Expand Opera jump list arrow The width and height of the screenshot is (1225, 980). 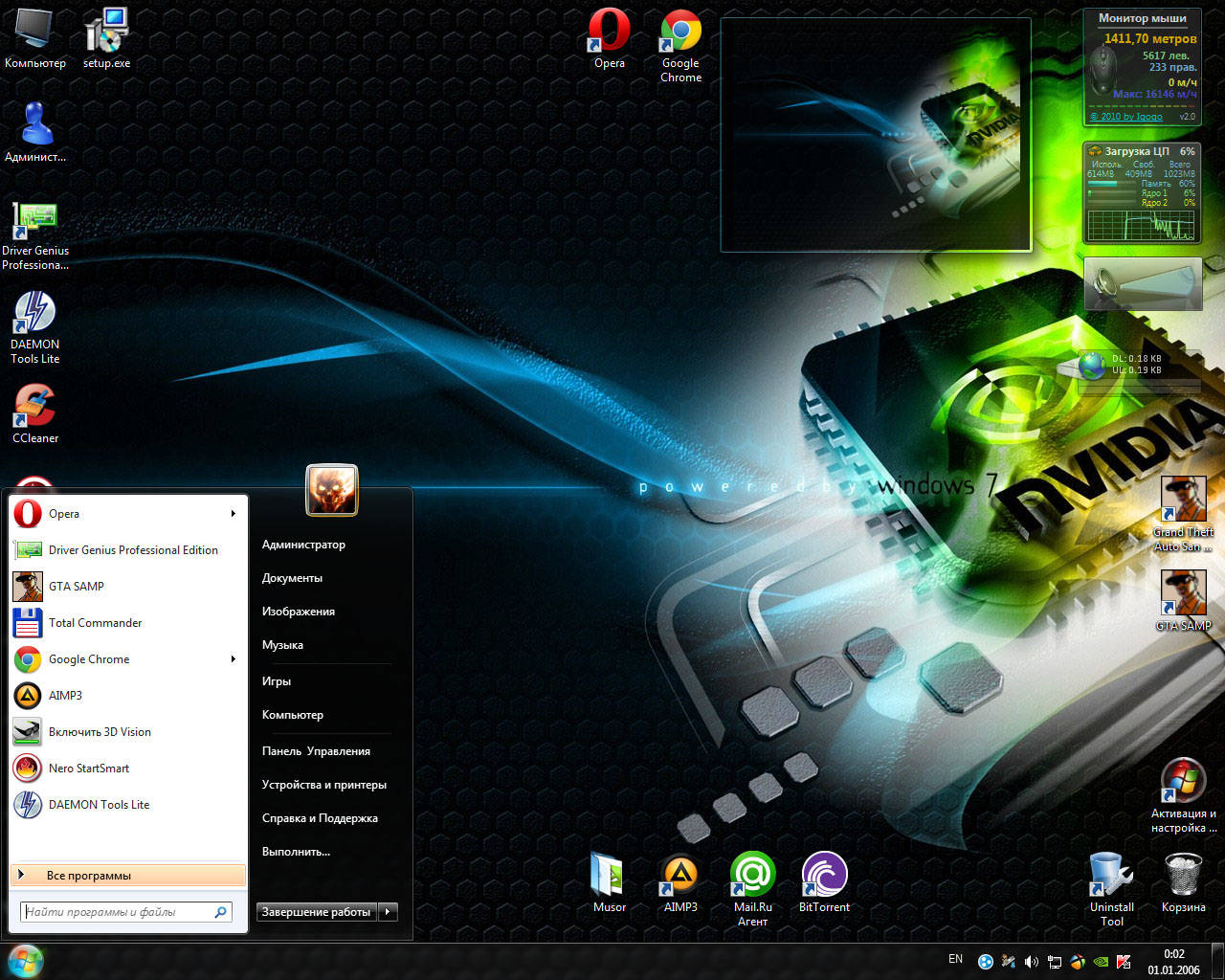coord(233,514)
